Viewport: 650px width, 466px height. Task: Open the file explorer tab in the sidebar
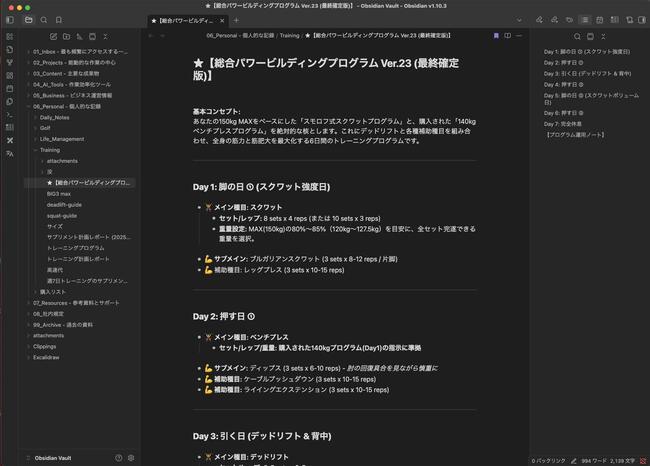pos(29,20)
